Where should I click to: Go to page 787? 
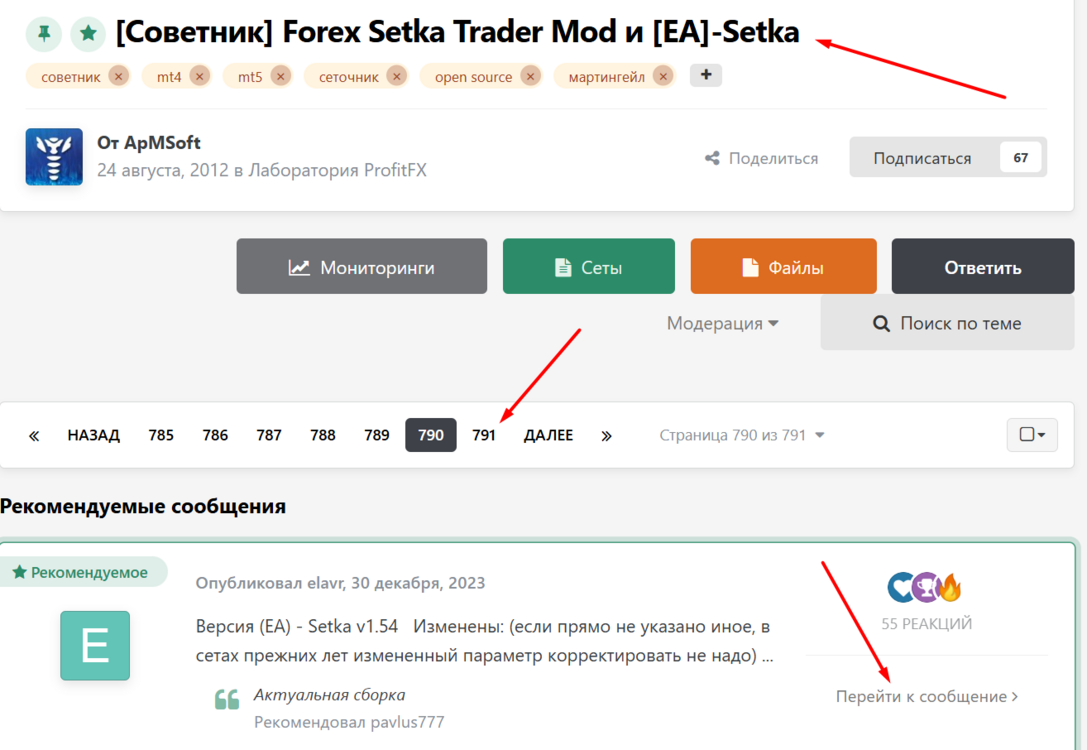pyautogui.click(x=269, y=435)
